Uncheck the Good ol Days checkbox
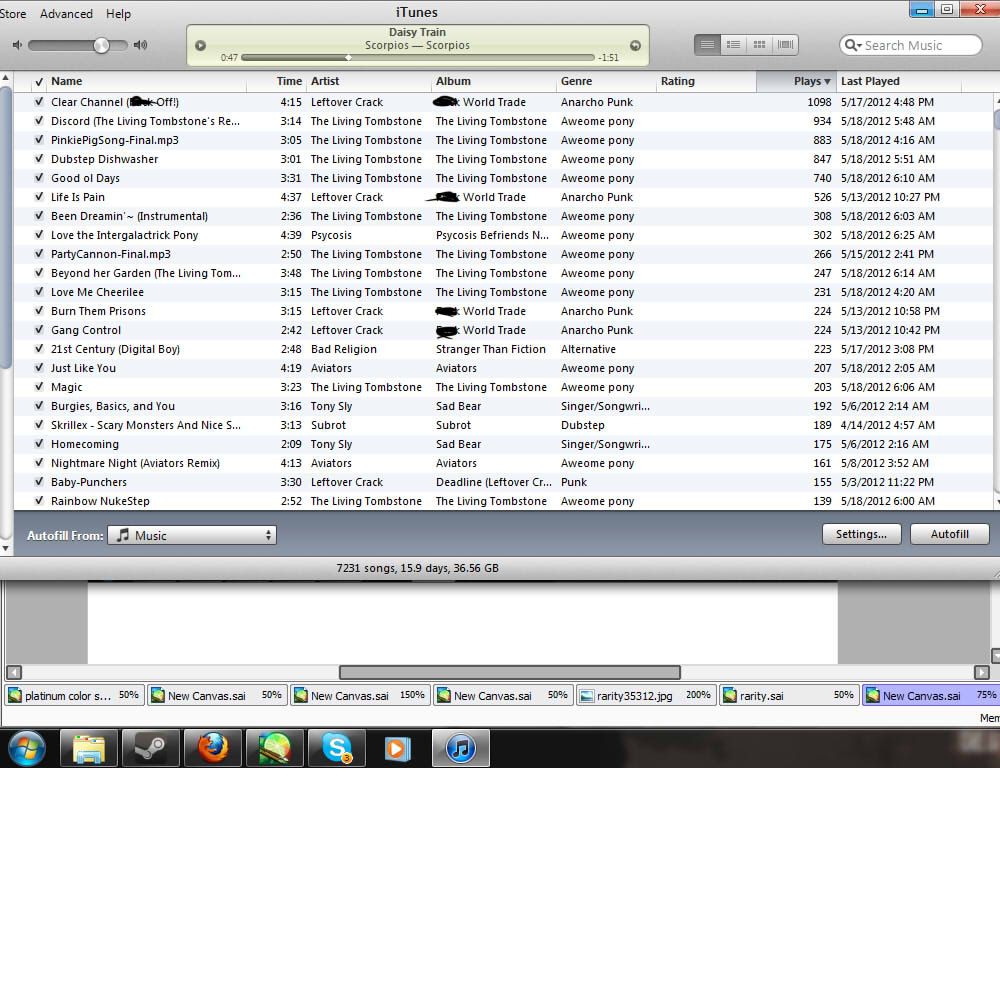The height and width of the screenshot is (1000, 1000). pyautogui.click(x=39, y=178)
